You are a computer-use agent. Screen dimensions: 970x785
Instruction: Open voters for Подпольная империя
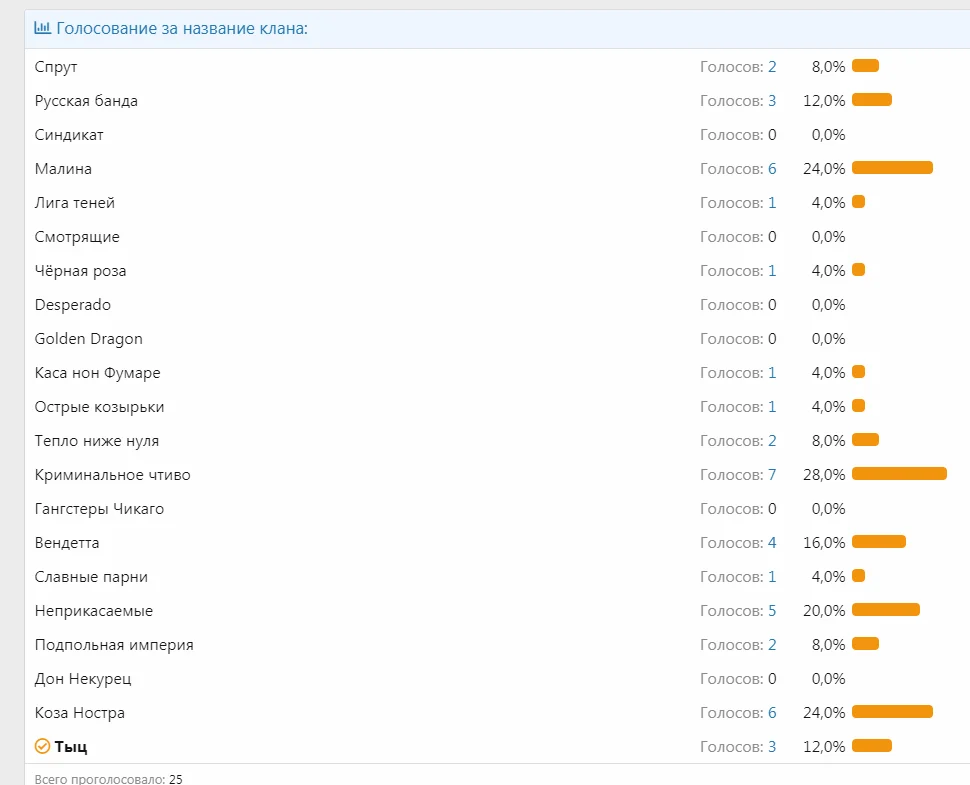(x=772, y=645)
